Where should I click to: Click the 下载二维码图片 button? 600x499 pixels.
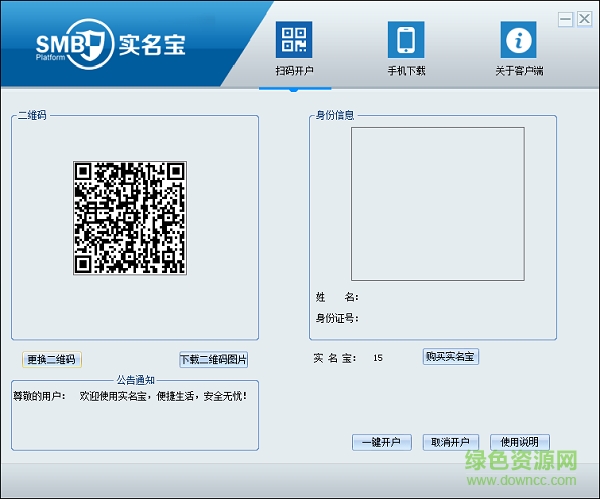tap(214, 360)
